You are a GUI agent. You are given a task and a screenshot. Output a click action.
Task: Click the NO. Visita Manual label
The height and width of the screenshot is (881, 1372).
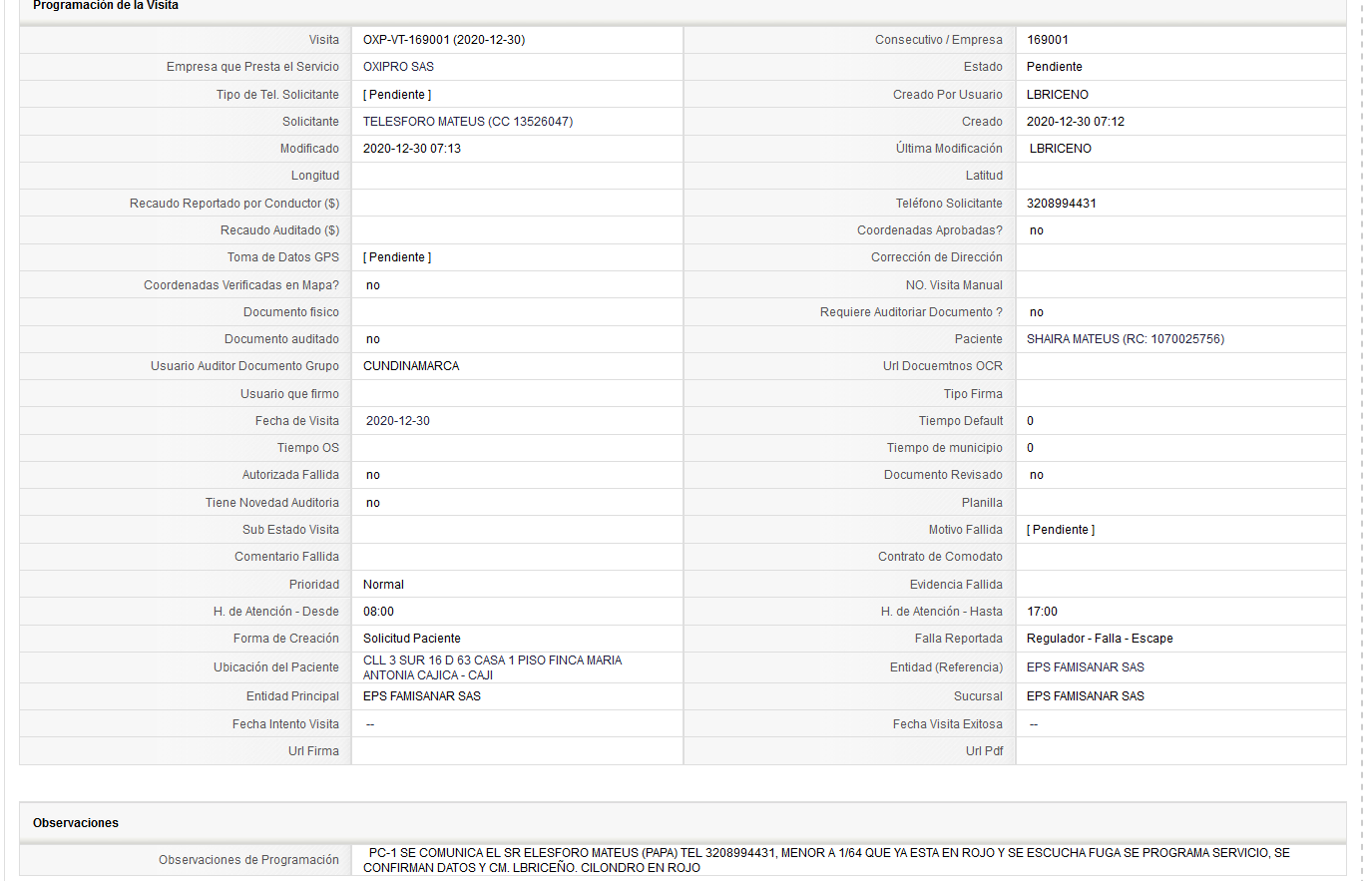point(954,285)
